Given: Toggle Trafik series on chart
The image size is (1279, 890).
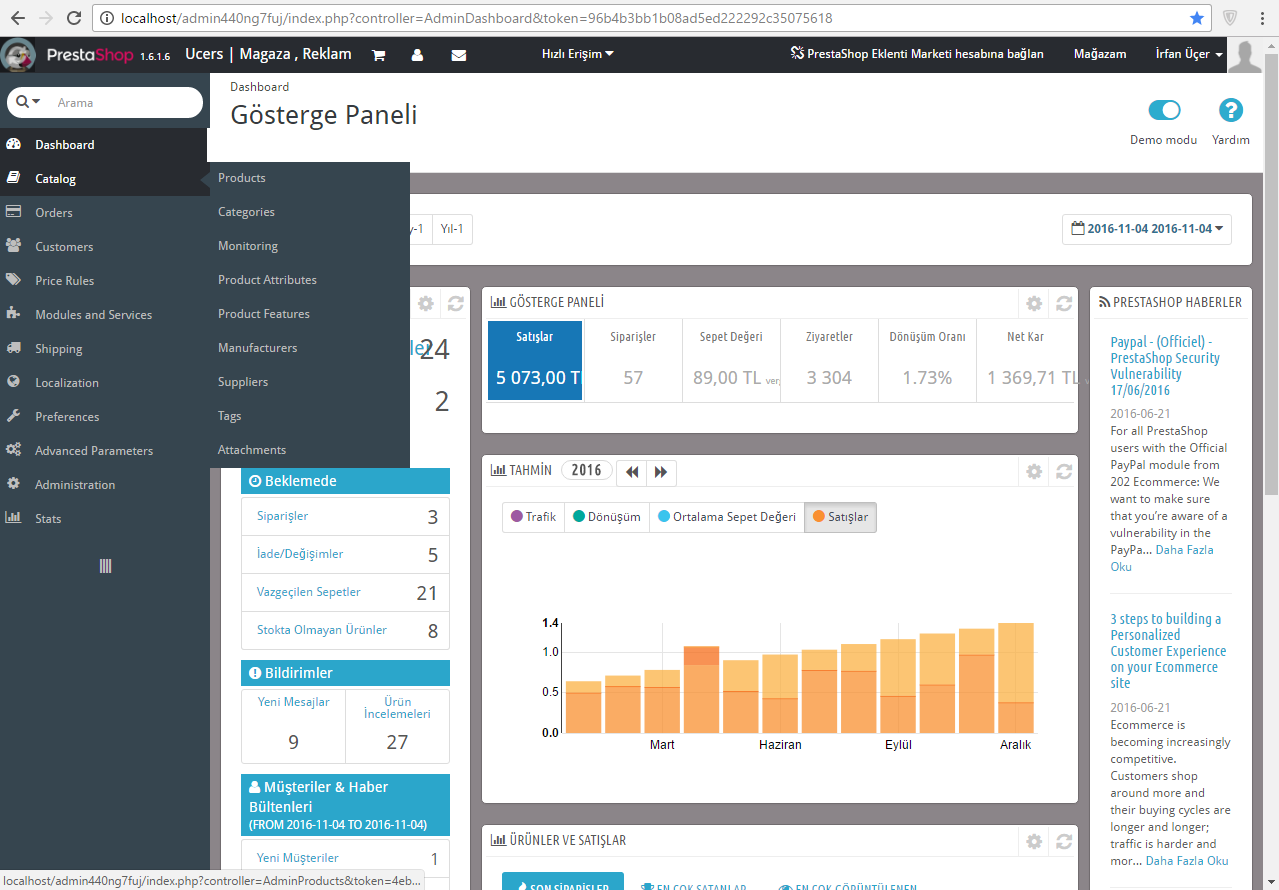Looking at the screenshot, I should [x=533, y=517].
